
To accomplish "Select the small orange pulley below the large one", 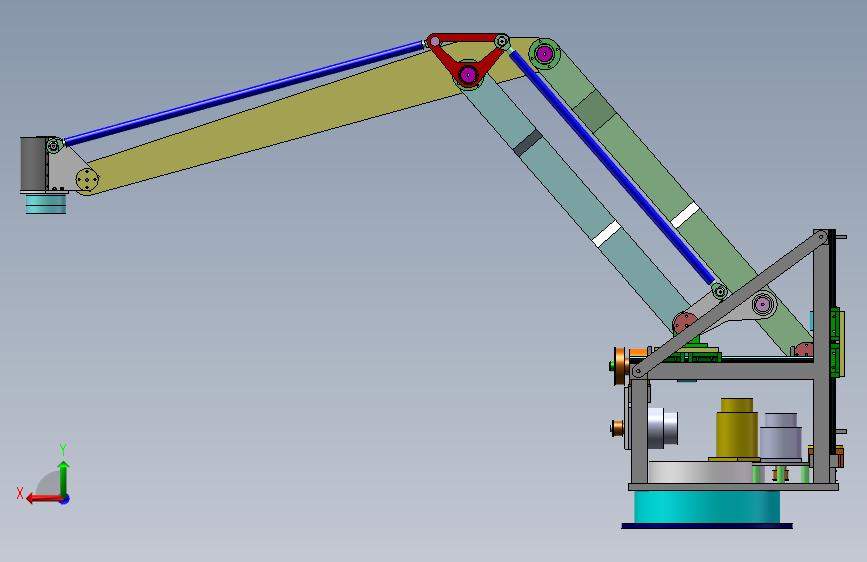I will coord(618,428).
